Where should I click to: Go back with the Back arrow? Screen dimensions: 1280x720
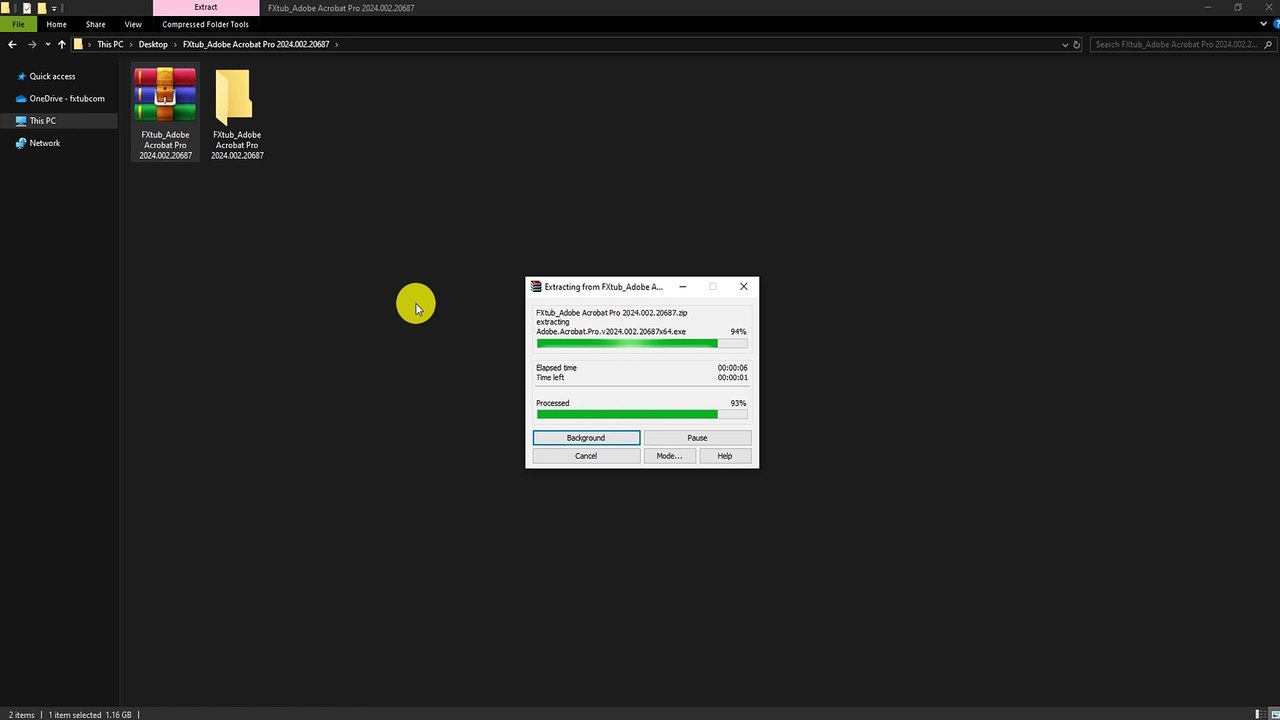pos(12,44)
